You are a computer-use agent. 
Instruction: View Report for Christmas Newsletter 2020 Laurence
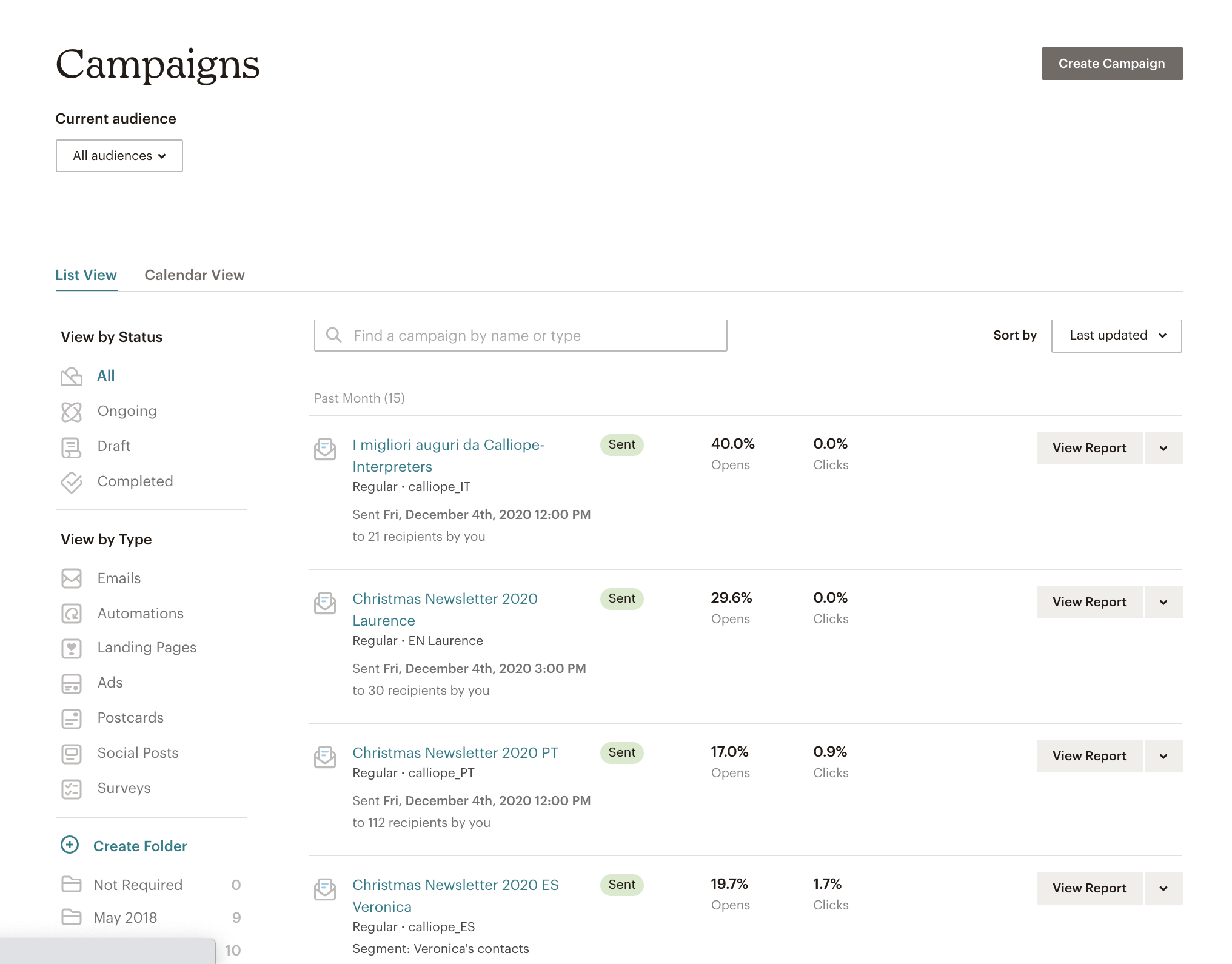point(1089,602)
